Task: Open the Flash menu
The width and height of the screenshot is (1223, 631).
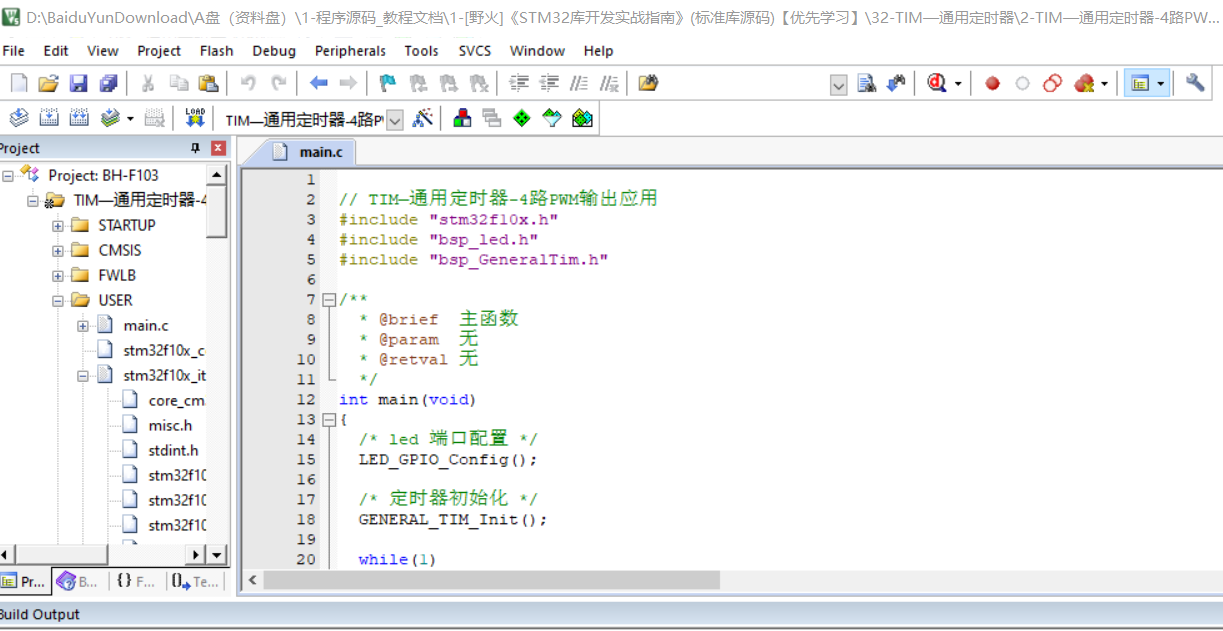Action: [x=216, y=51]
